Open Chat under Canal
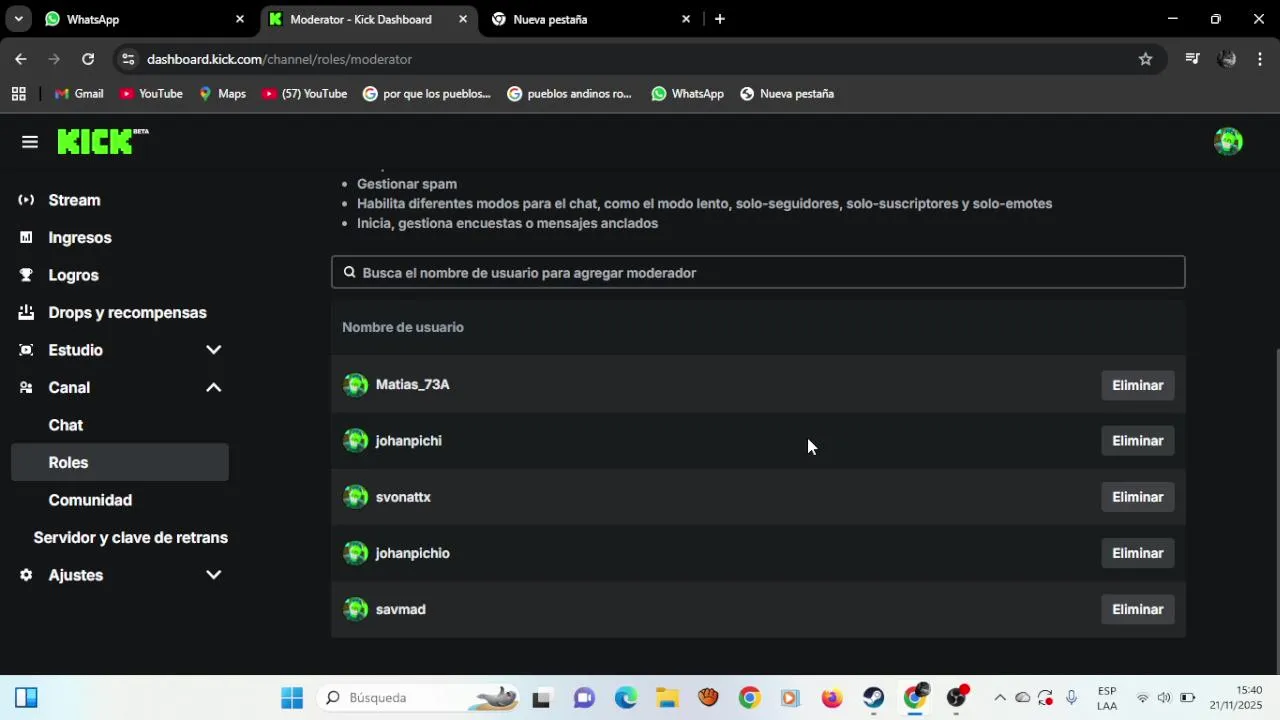The width and height of the screenshot is (1280, 720). point(66,425)
